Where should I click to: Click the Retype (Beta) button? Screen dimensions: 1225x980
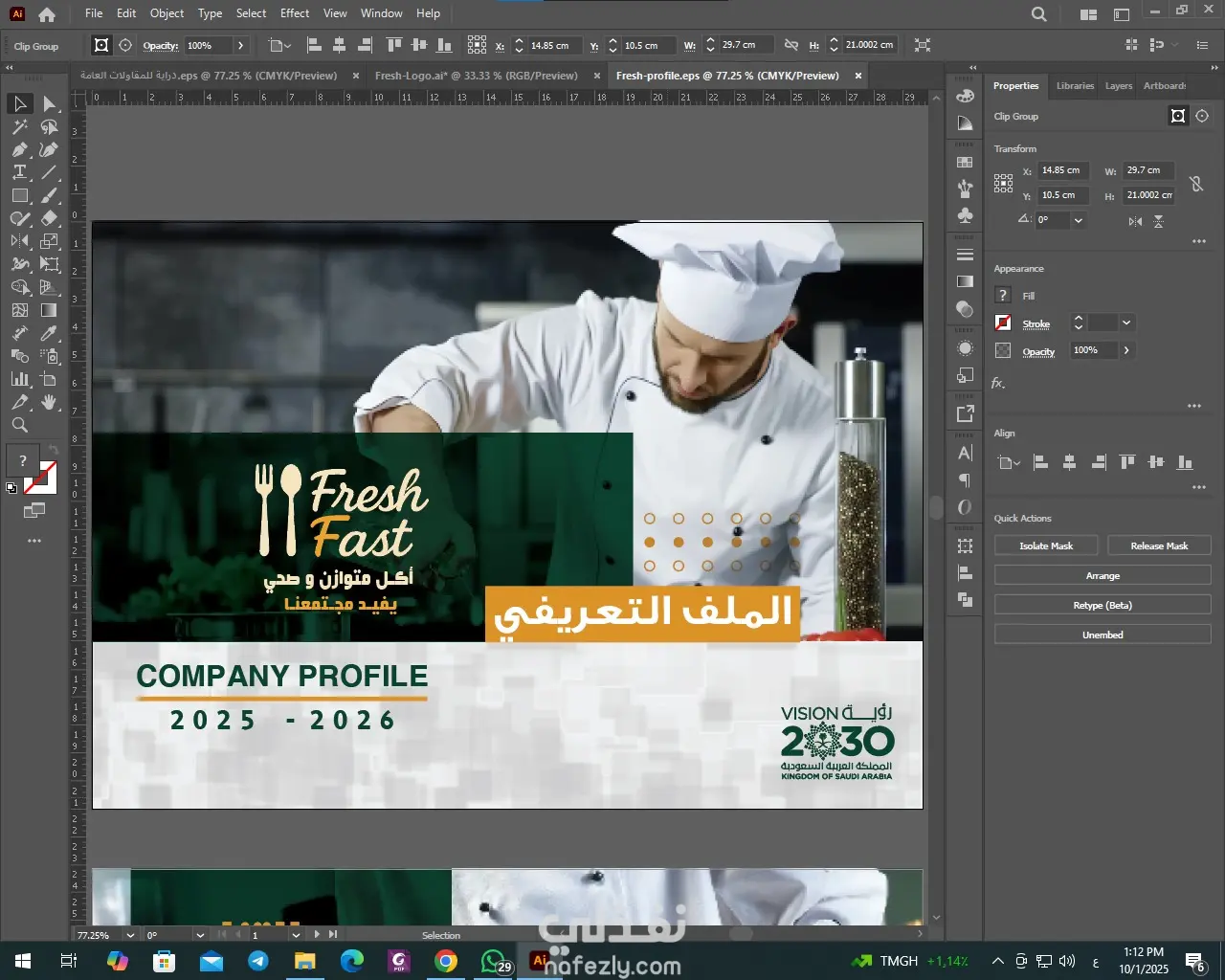[1102, 606]
